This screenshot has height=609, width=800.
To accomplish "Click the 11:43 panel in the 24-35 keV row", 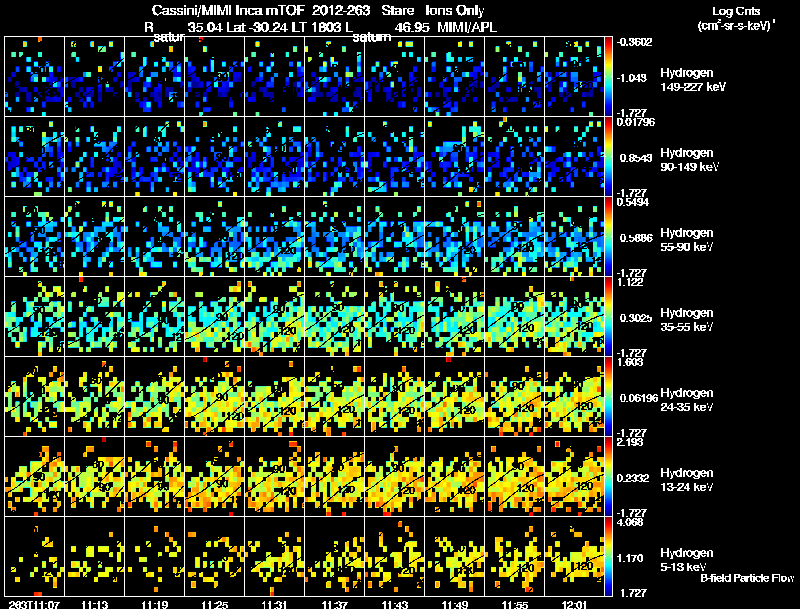I will tap(394, 396).
